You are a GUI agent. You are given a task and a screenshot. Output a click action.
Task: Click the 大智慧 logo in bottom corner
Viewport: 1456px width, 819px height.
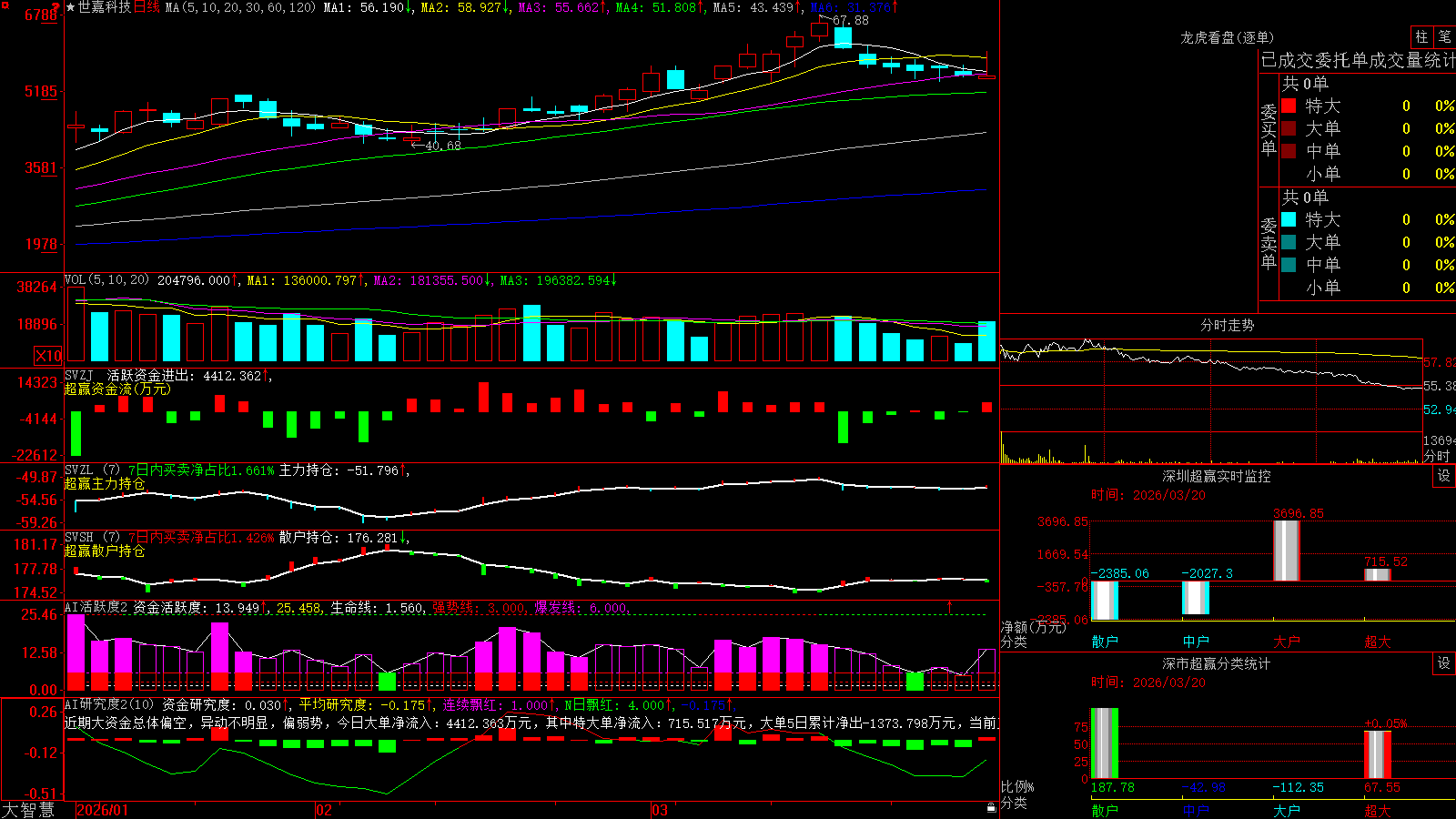[x=28, y=810]
